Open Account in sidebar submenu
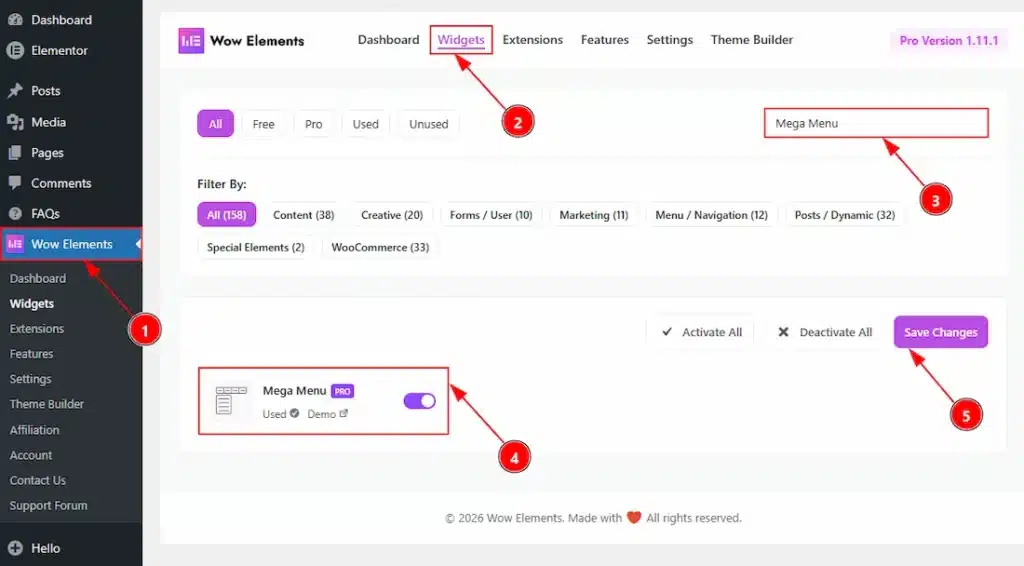 click(x=31, y=455)
